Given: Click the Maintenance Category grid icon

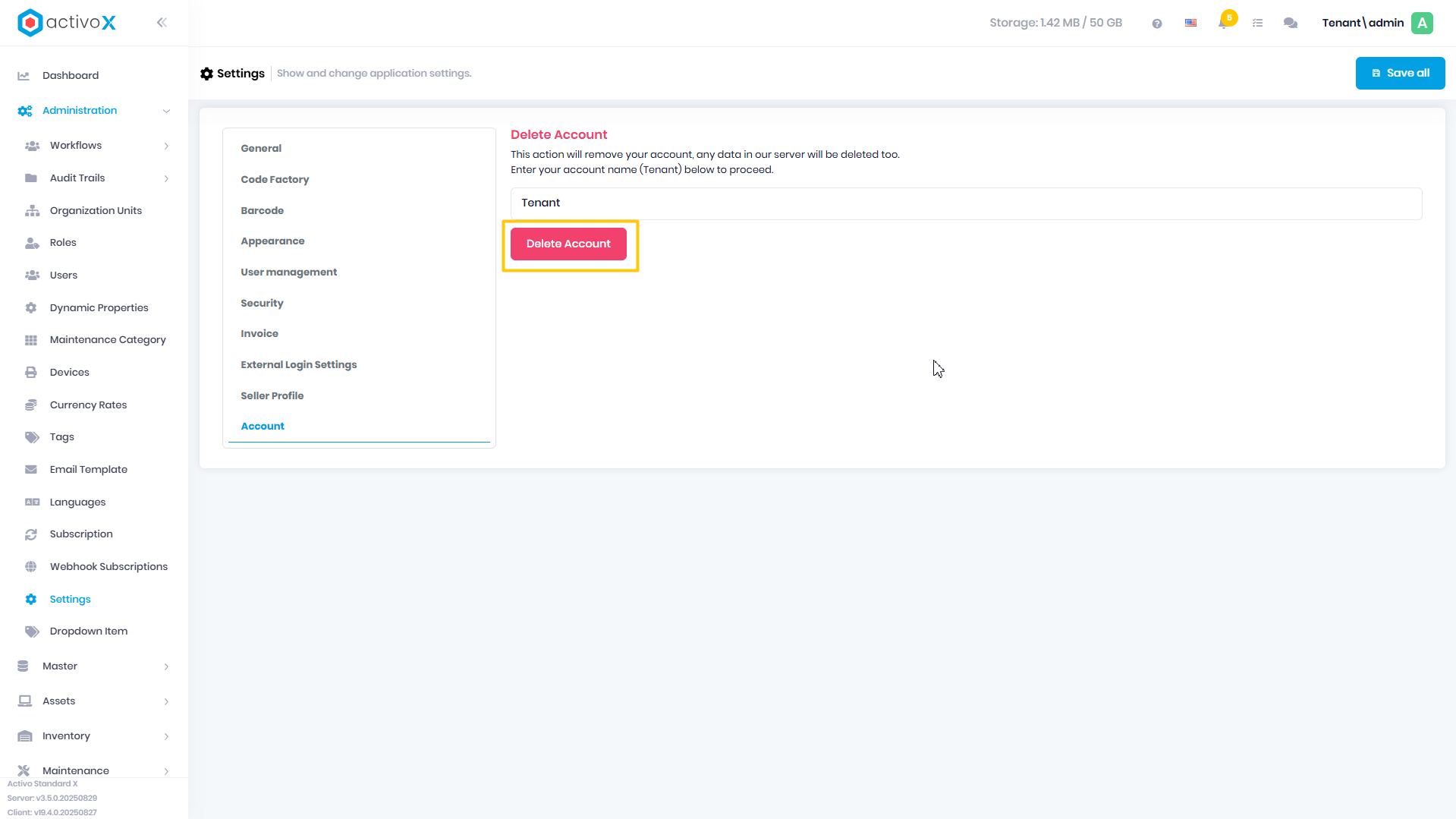Looking at the screenshot, I should (x=31, y=340).
